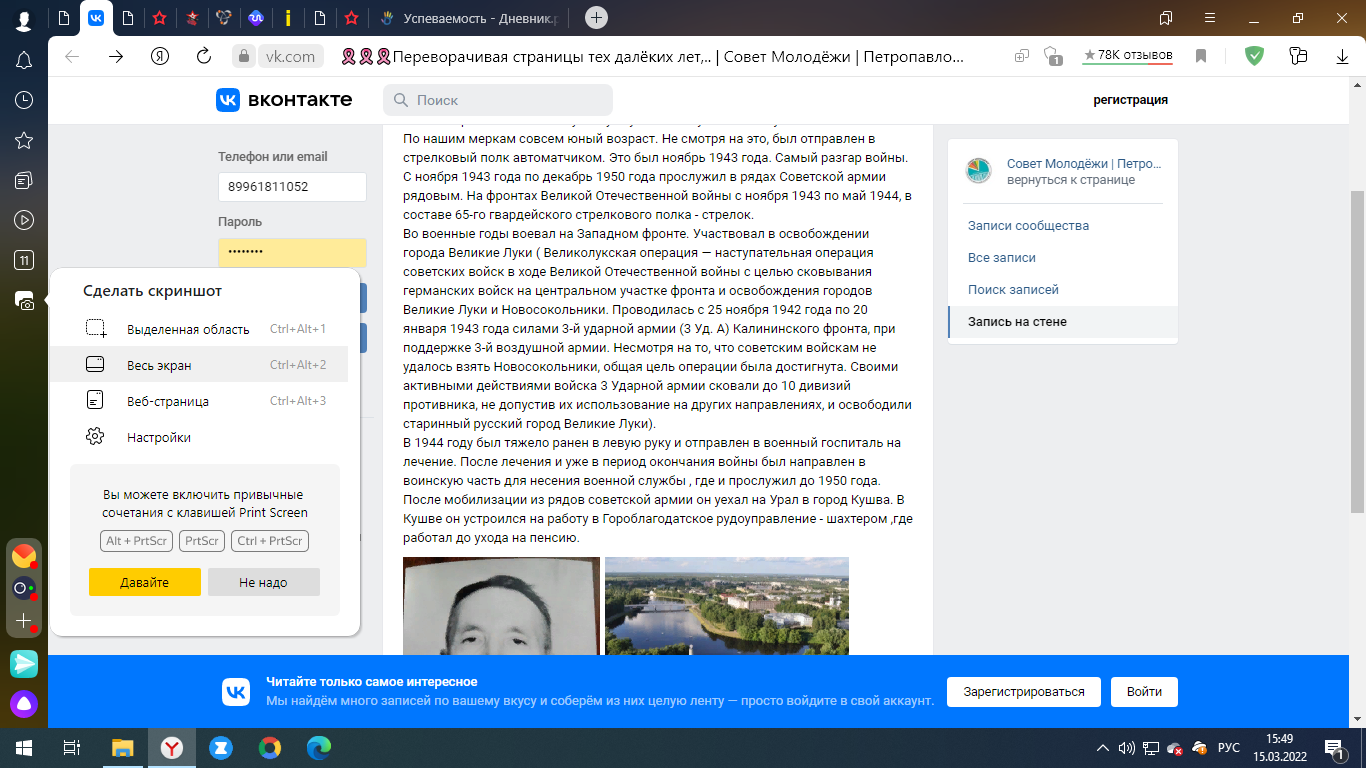Click the bookmark flag icon in address bar
This screenshot has width=1366, height=768.
pyautogui.click(x=1201, y=56)
